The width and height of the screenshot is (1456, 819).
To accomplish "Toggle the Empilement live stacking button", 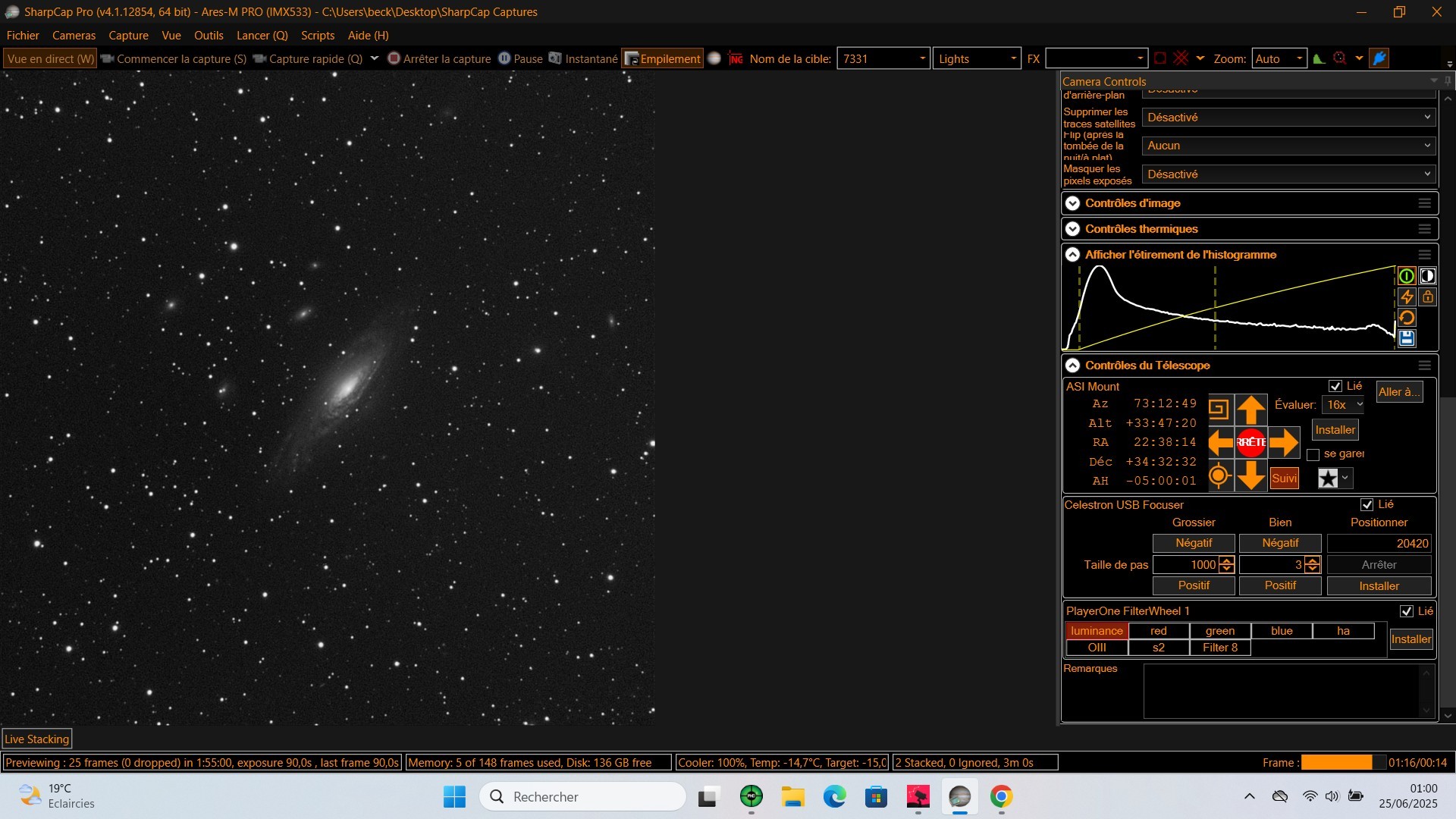I will tap(662, 58).
